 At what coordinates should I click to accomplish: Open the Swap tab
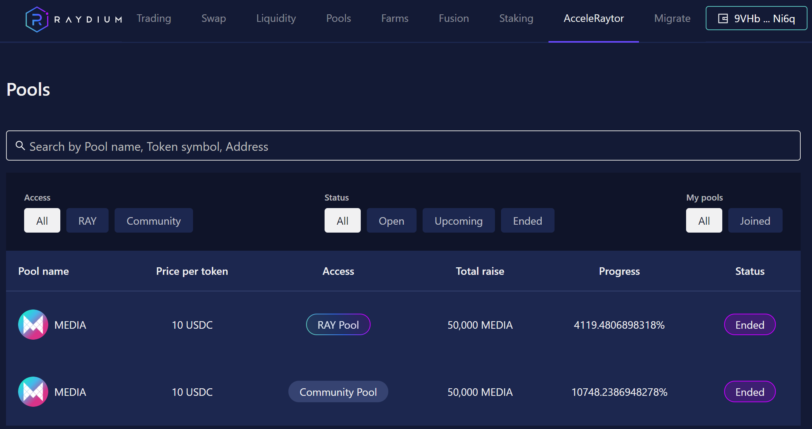[213, 19]
